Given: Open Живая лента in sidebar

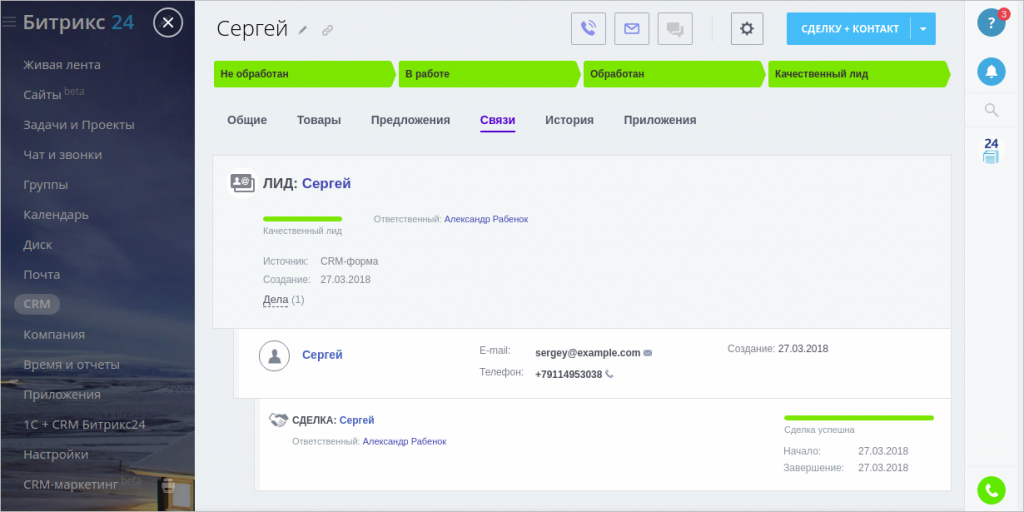Looking at the screenshot, I should point(62,65).
